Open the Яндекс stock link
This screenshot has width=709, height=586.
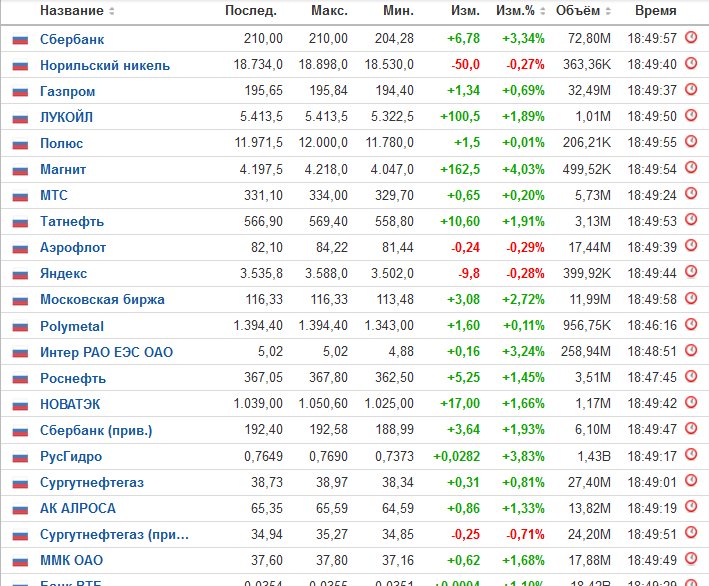point(63,274)
